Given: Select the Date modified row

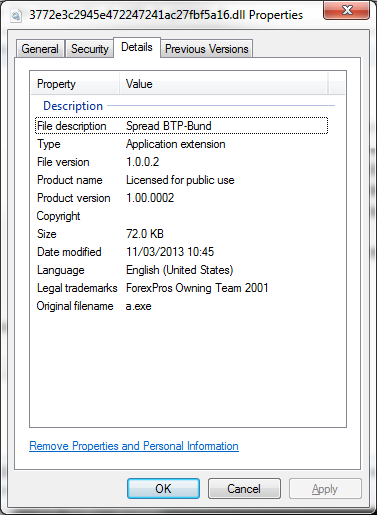Looking at the screenshot, I should pyautogui.click(x=181, y=252).
